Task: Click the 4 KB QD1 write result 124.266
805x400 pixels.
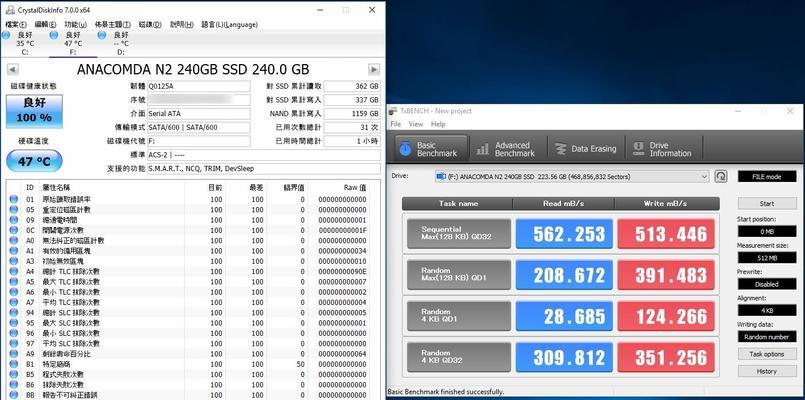Action: (x=666, y=316)
